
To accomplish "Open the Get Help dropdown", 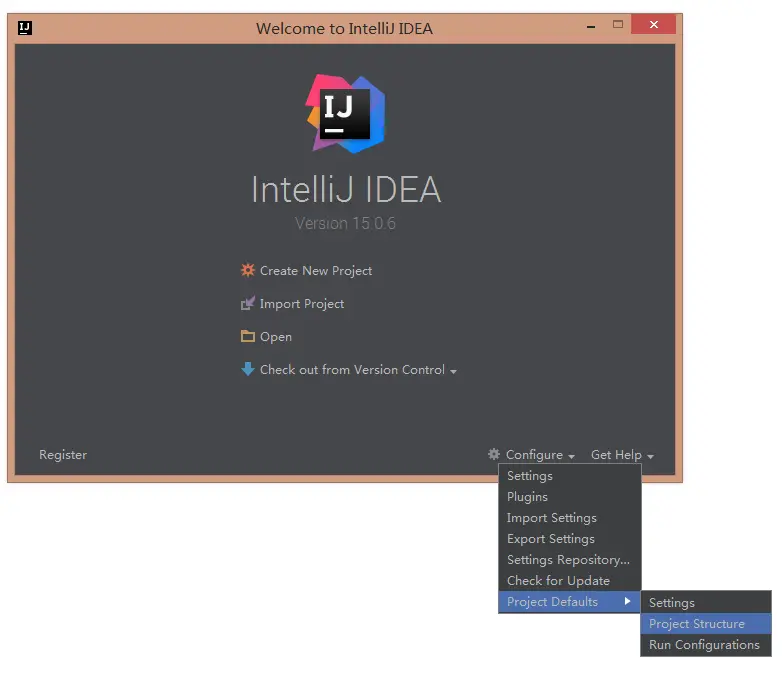I will click(x=622, y=455).
